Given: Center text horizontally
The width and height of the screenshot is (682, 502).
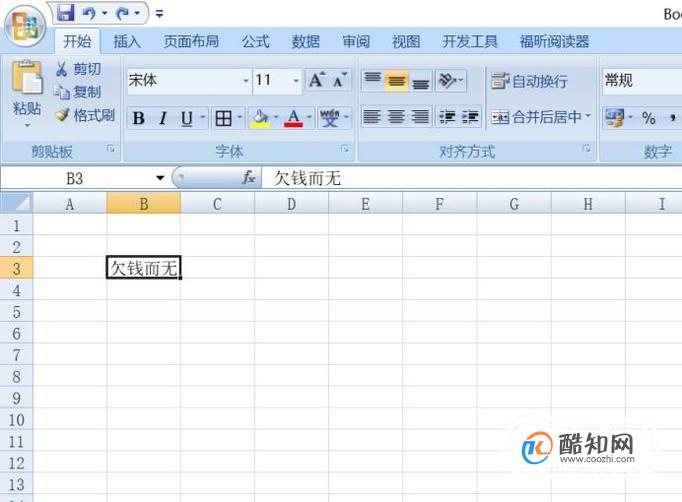Looking at the screenshot, I should tap(396, 117).
